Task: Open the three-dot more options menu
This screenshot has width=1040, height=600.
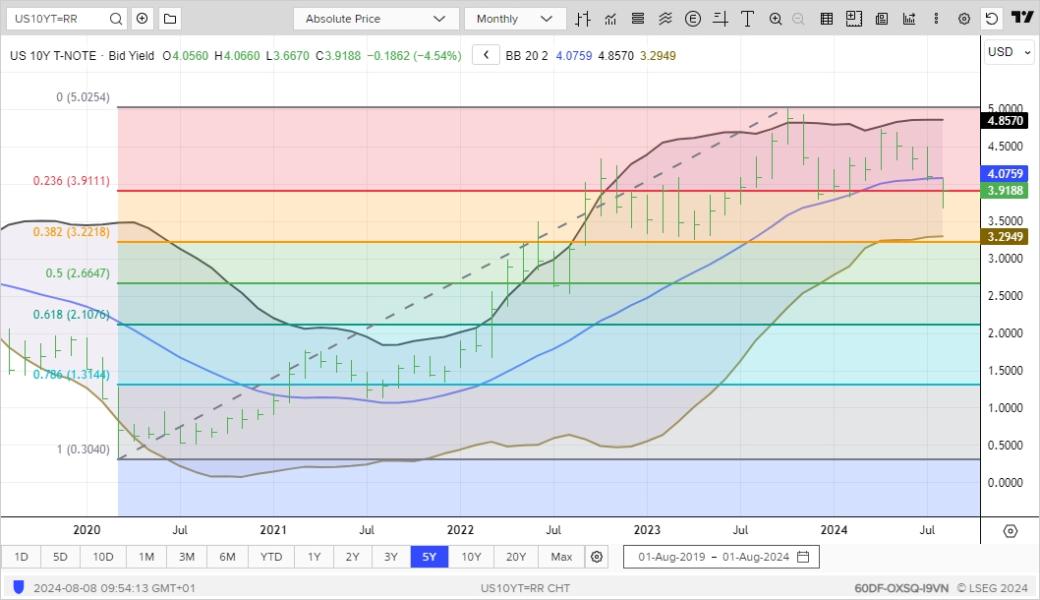Action: point(936,19)
